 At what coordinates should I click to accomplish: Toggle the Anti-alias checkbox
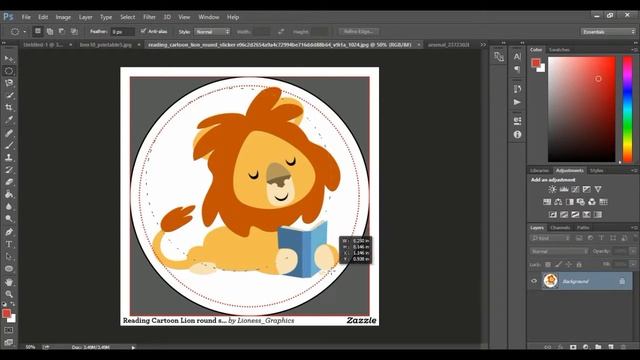143,31
